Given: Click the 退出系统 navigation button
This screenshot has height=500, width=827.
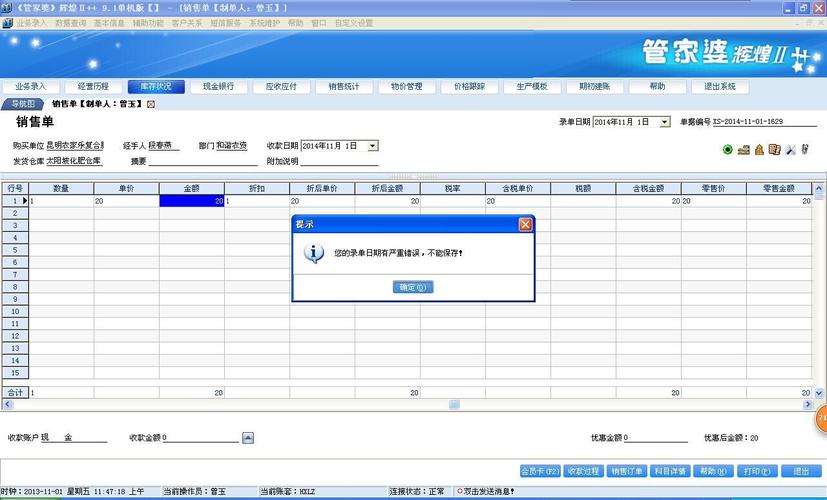Looking at the screenshot, I should [720, 86].
